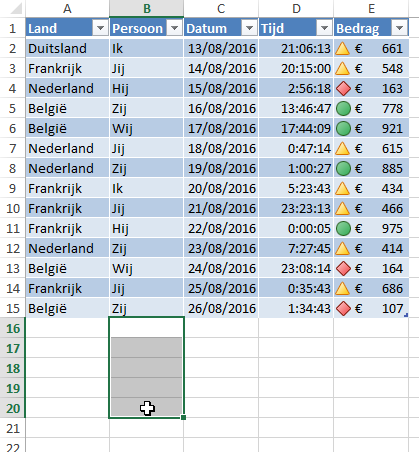Open the Land column filter dropdown
Screen dimensions: 419x452
click(100, 28)
